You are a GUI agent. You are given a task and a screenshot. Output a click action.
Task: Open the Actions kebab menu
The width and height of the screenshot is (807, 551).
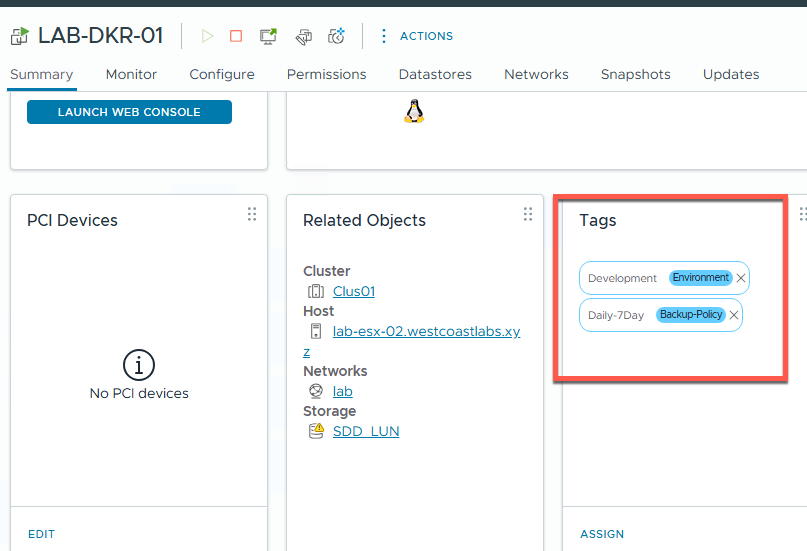coord(384,36)
